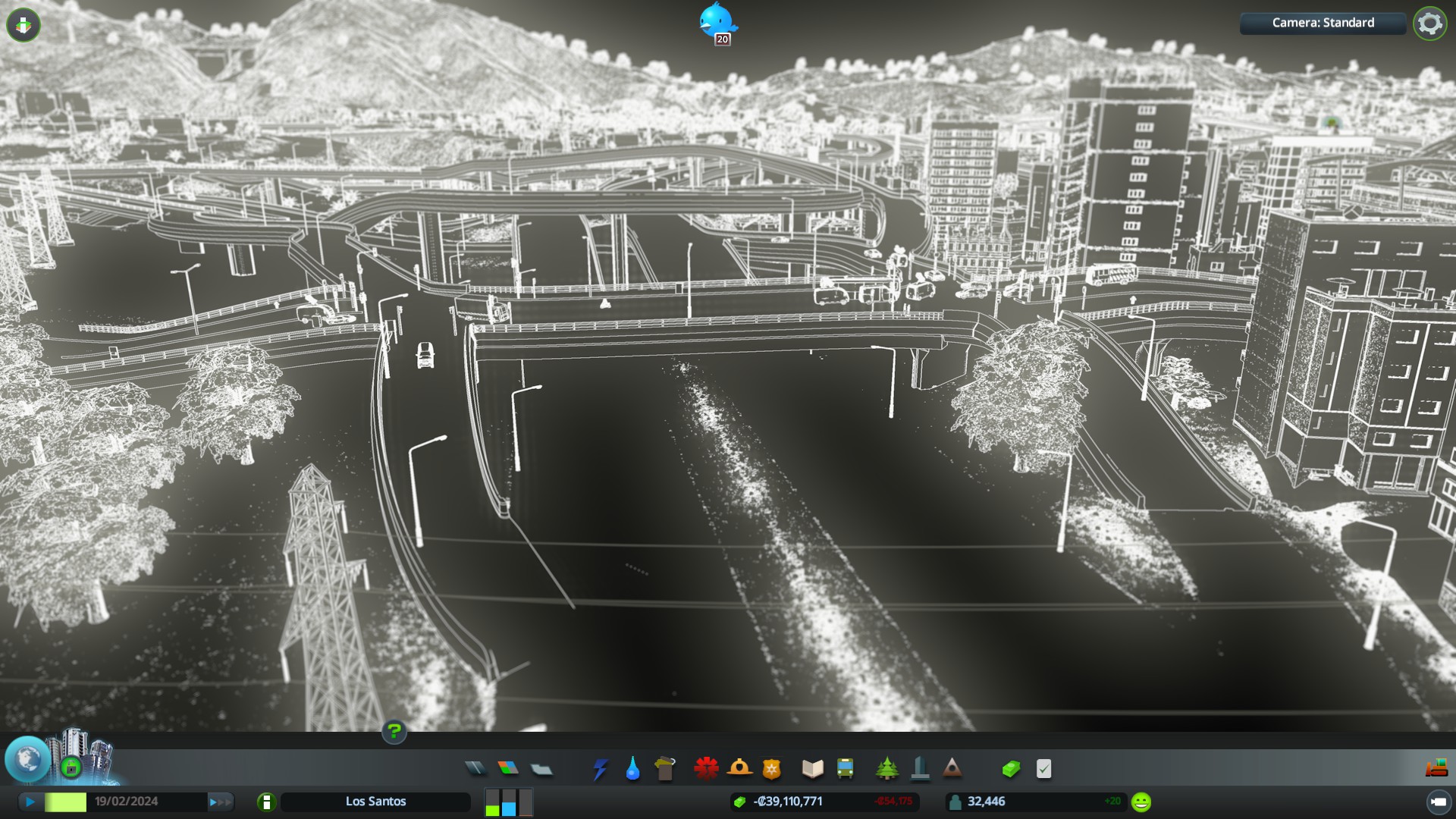The width and height of the screenshot is (1456, 819).
Task: Open the Camera: Standard dropdown
Action: coord(1323,23)
